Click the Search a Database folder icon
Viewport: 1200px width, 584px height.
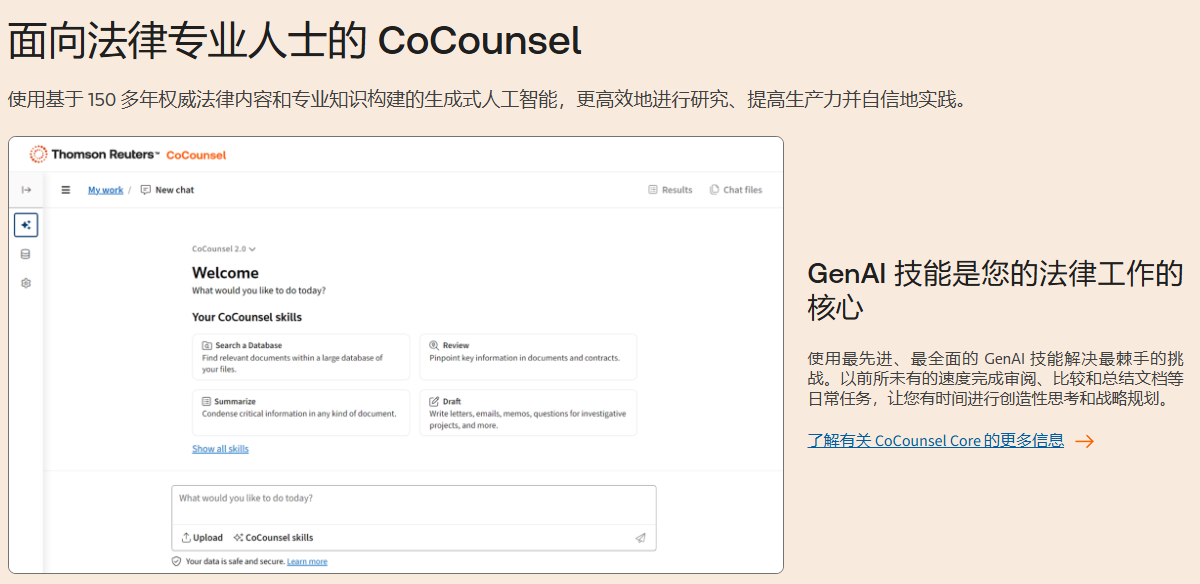(x=207, y=345)
